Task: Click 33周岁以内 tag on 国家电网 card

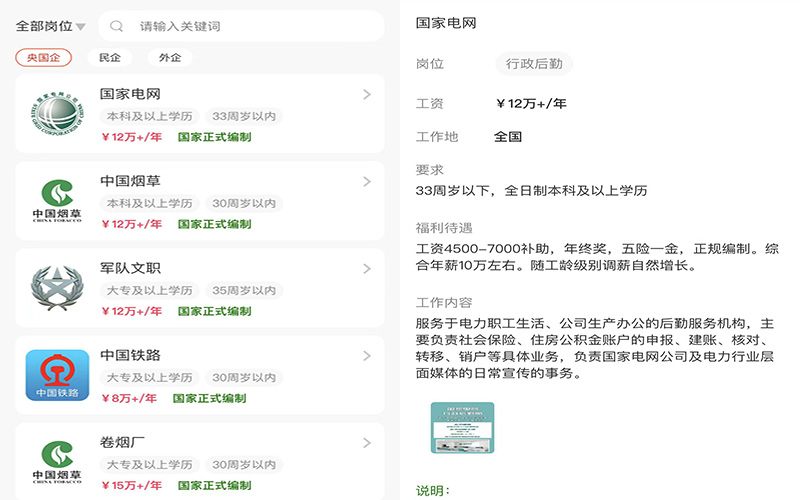Action: click(x=244, y=116)
